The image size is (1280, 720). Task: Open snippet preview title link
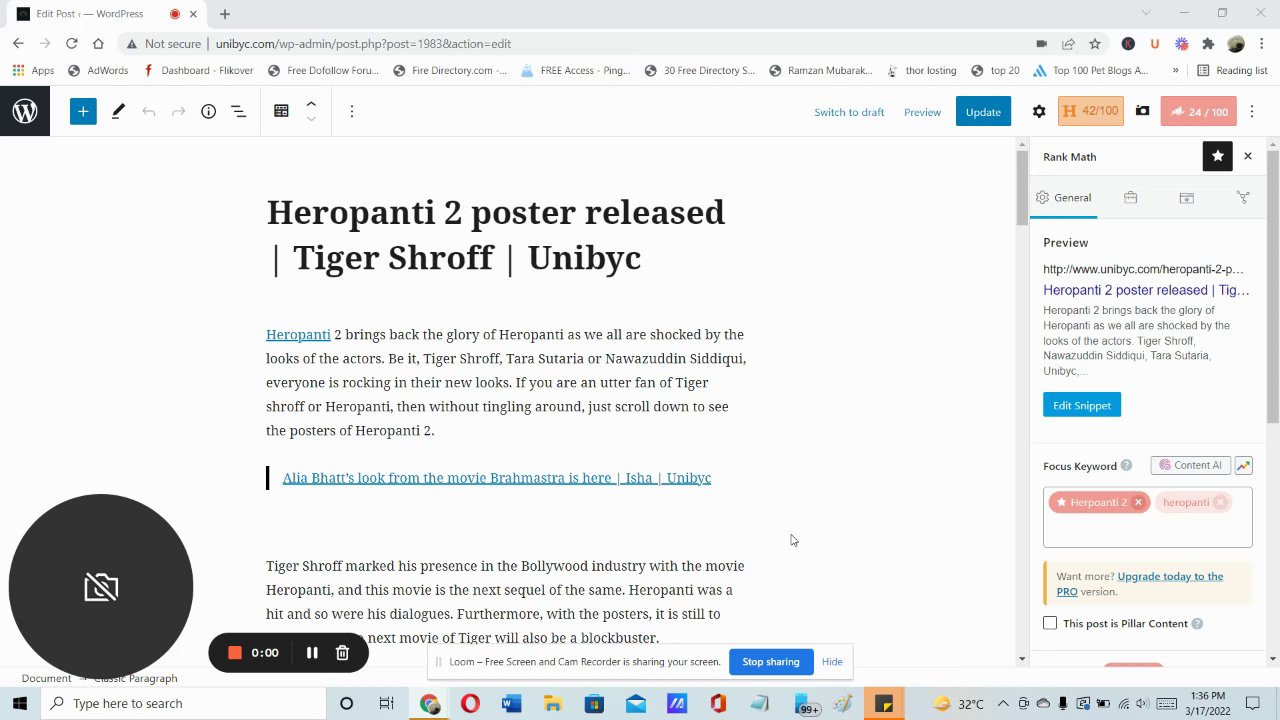point(1146,290)
